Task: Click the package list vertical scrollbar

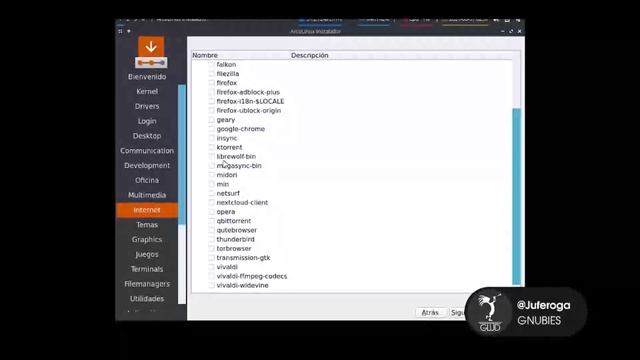Action: pyautogui.click(x=516, y=196)
